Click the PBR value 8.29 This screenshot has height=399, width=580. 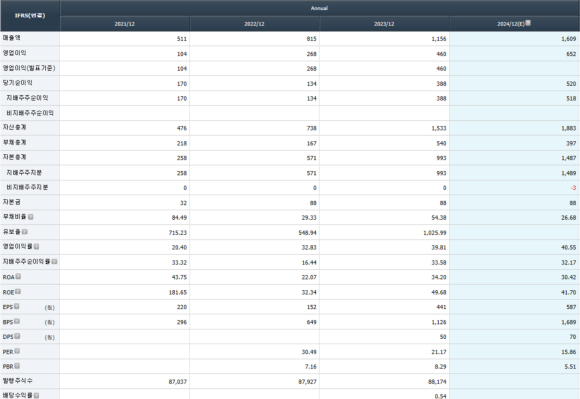coord(440,367)
